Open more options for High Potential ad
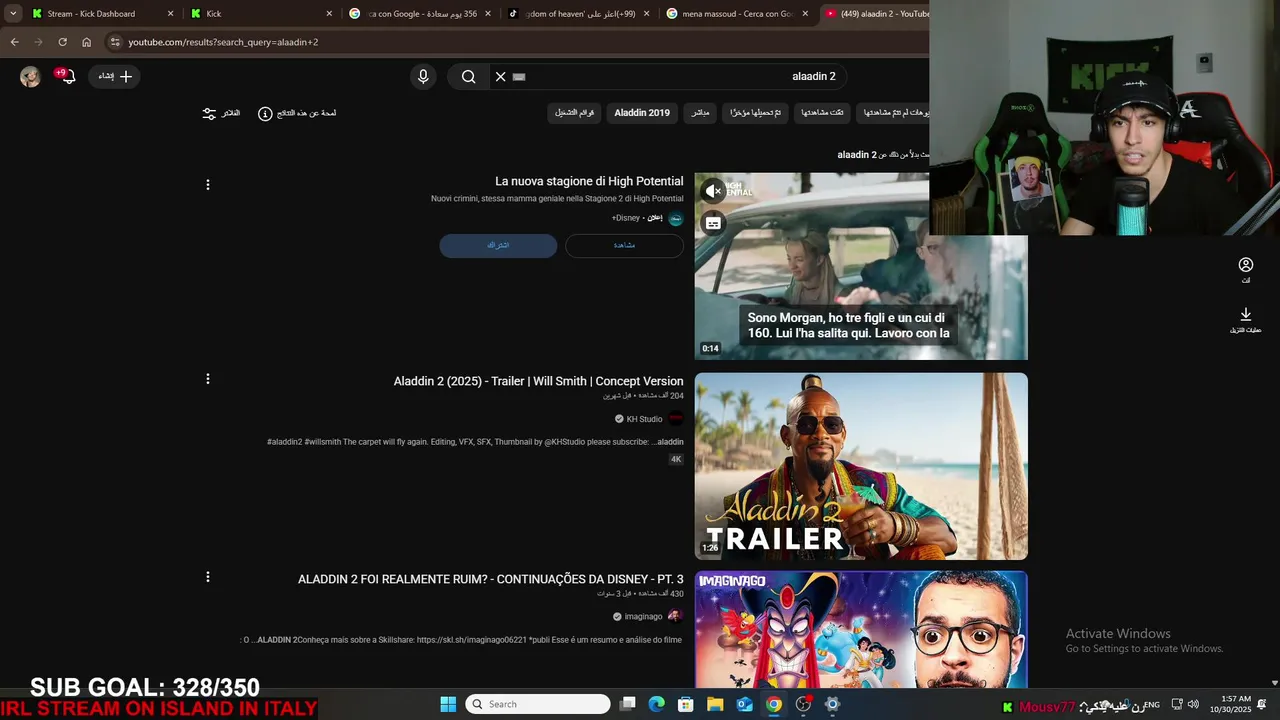This screenshot has width=1280, height=720. 208,185
